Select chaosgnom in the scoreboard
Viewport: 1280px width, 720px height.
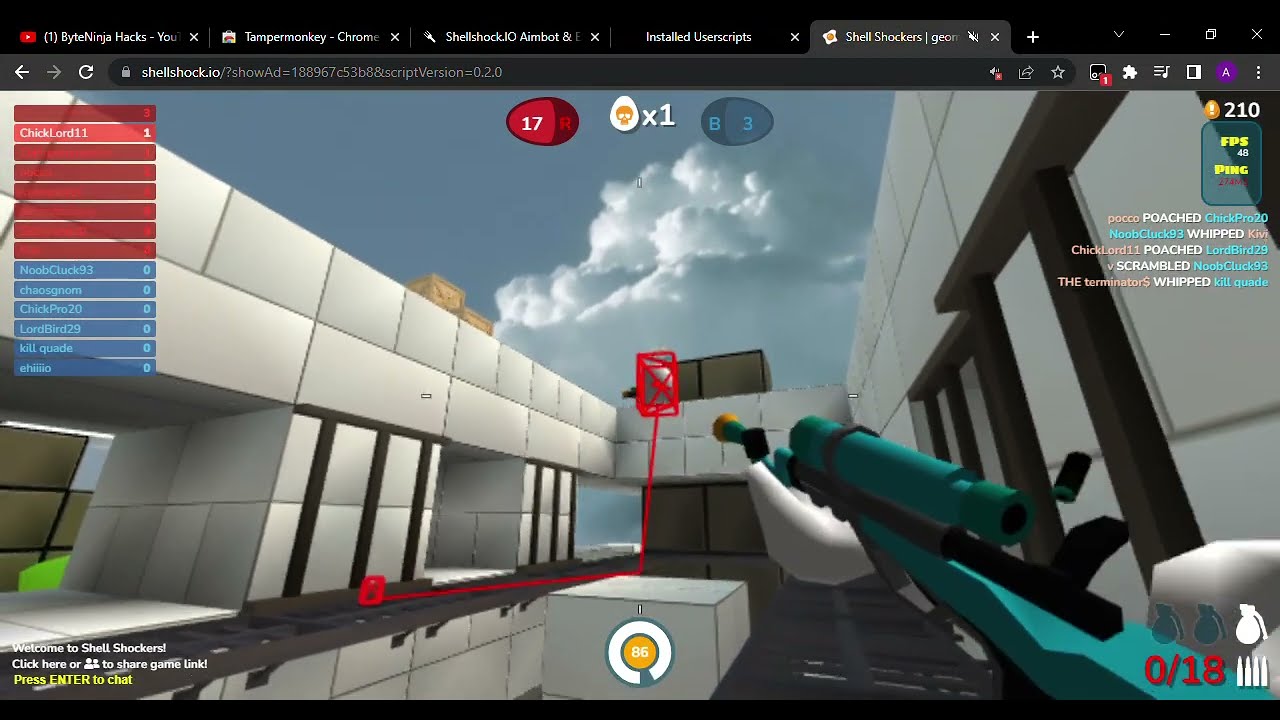point(85,290)
